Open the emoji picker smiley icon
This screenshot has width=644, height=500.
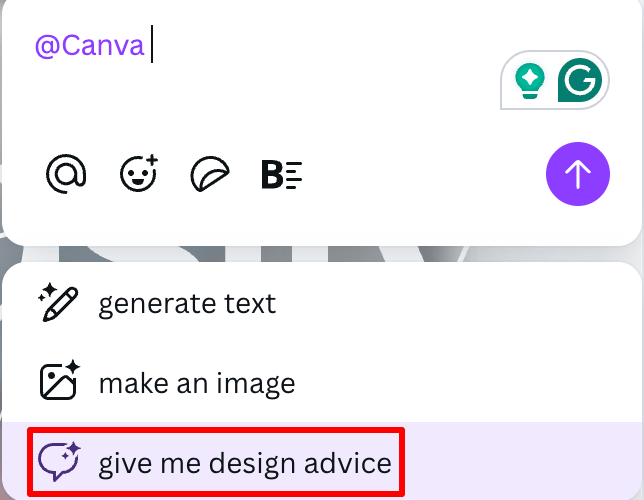pyautogui.click(x=139, y=175)
